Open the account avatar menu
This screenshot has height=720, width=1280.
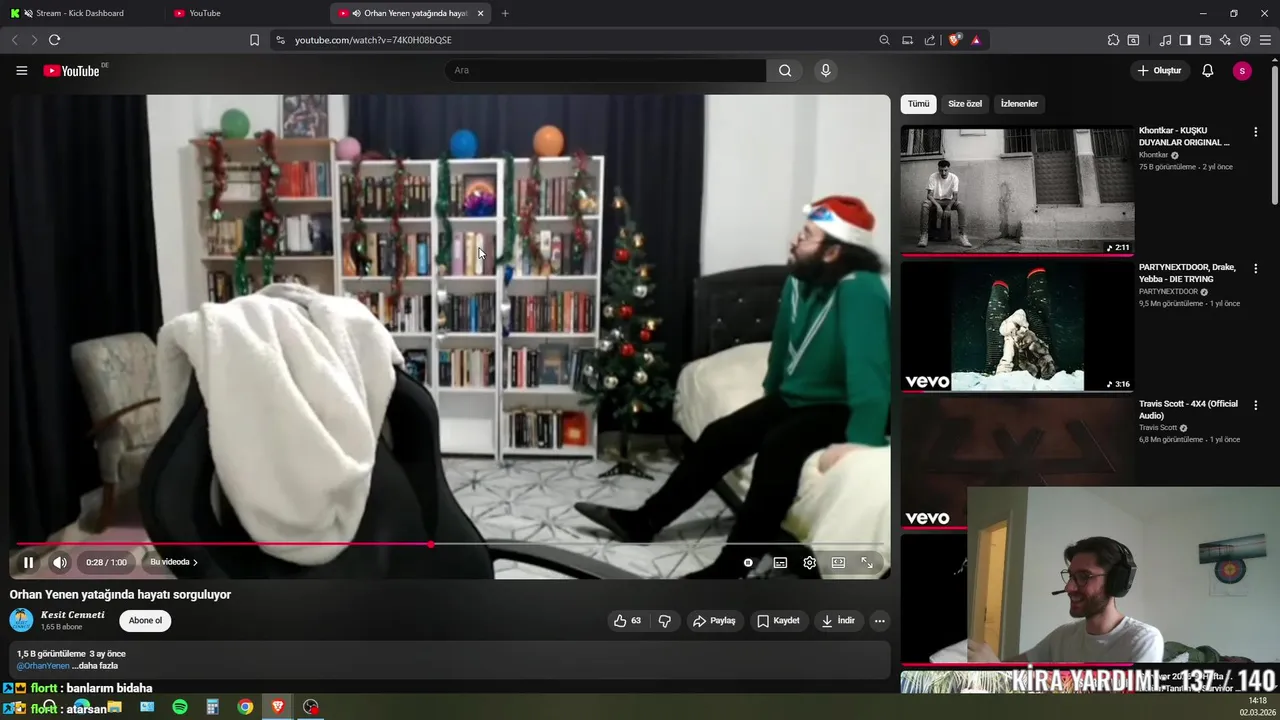1242,71
